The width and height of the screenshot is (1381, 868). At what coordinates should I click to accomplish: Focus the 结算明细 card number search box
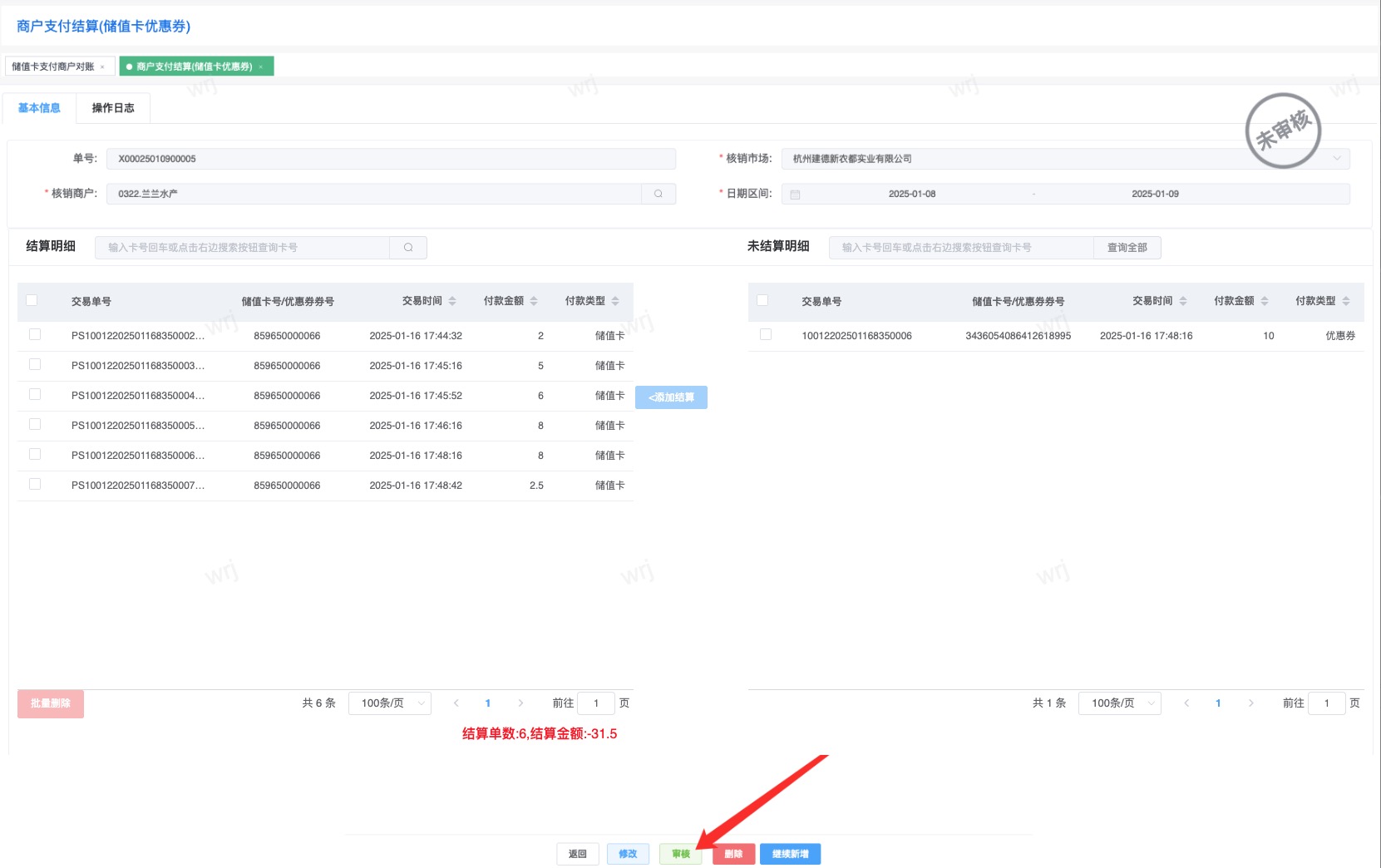[243, 247]
